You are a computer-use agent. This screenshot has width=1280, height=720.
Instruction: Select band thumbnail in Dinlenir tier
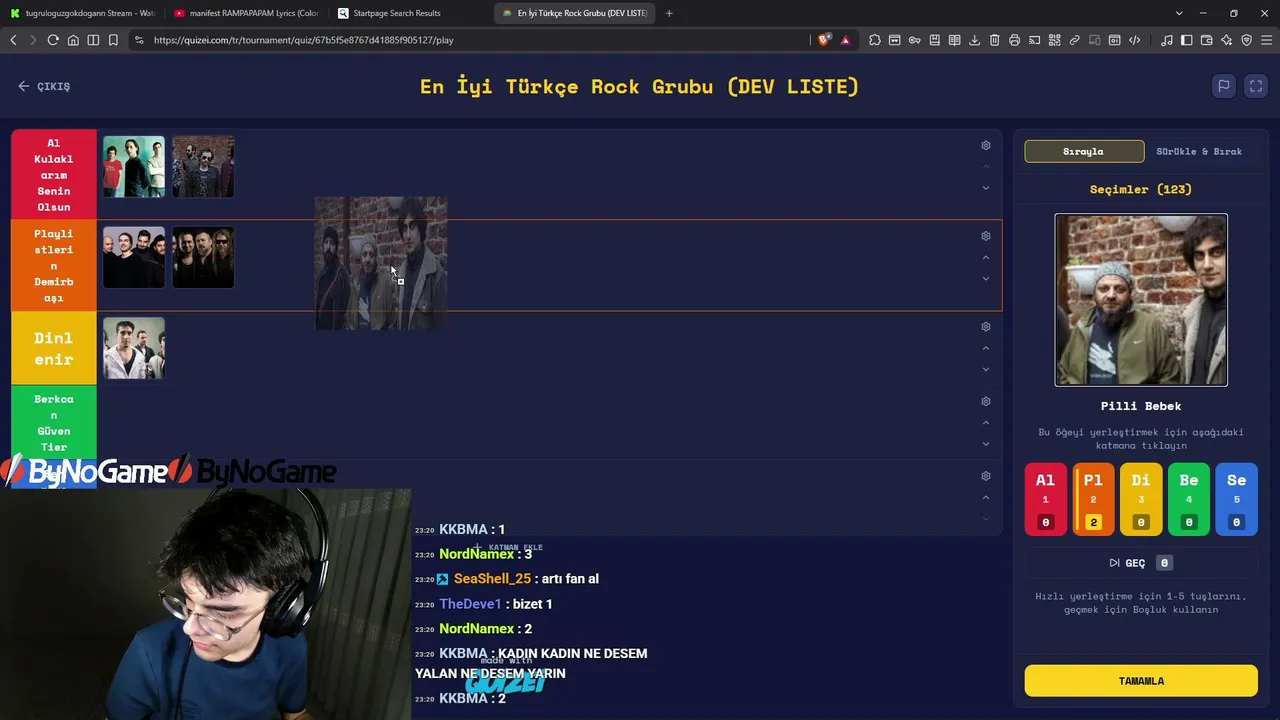[134, 348]
